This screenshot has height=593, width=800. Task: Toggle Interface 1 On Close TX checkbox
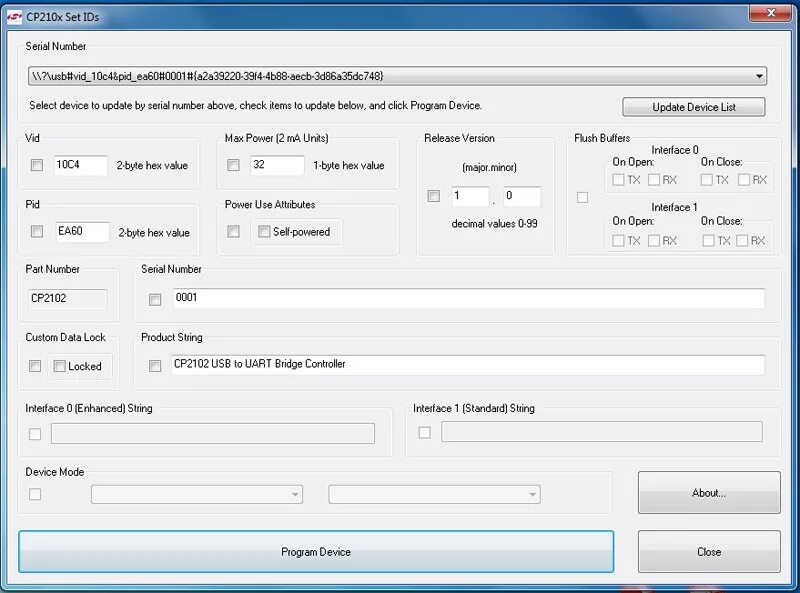[x=708, y=240]
